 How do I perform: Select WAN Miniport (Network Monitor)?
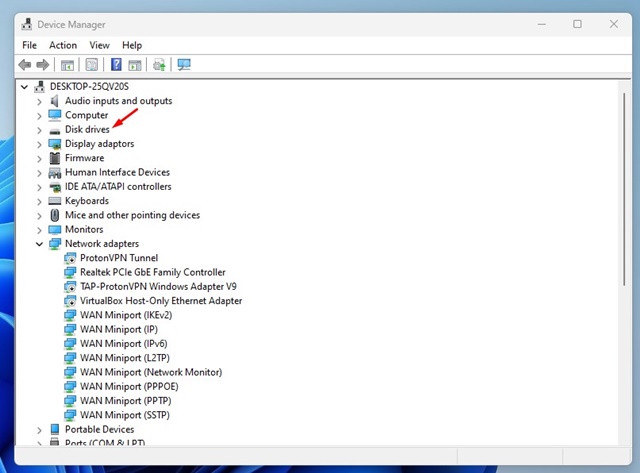(151, 372)
